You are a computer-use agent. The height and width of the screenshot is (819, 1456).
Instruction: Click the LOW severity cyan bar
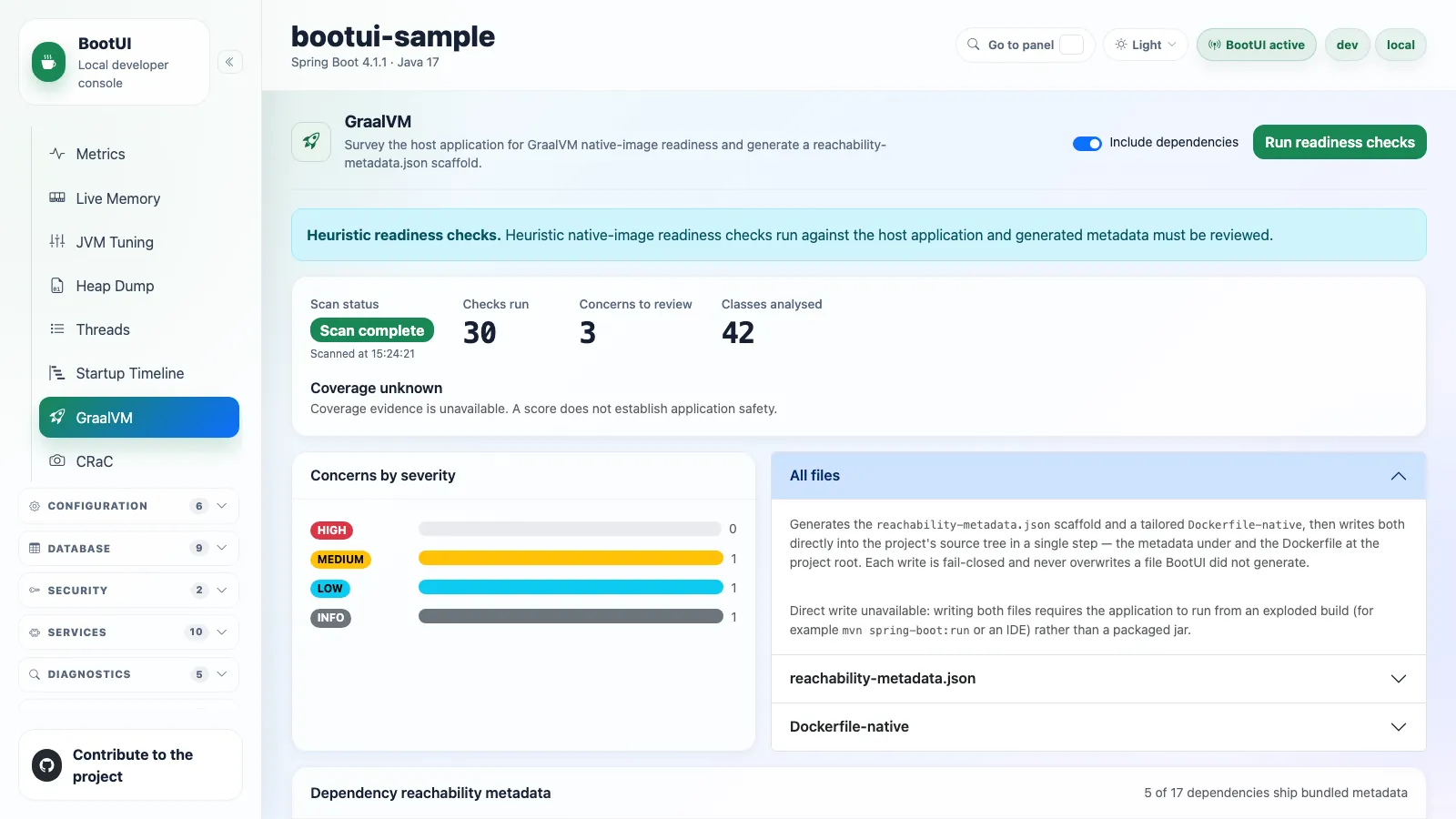pos(571,588)
